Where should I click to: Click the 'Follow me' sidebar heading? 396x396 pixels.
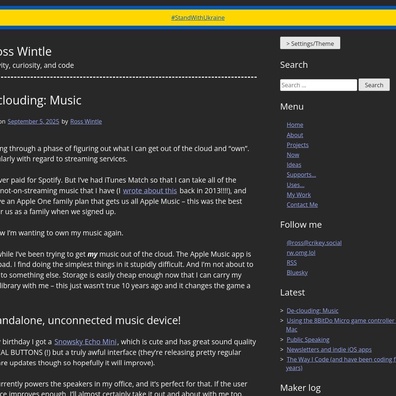pyautogui.click(x=301, y=225)
